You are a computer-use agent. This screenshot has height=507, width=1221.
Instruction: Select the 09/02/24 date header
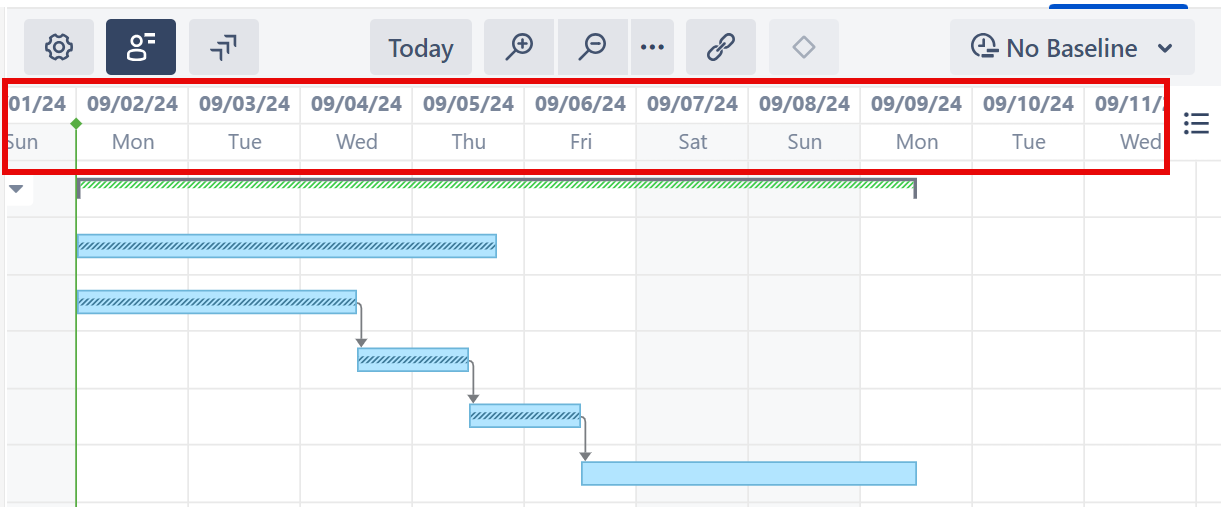click(132, 104)
